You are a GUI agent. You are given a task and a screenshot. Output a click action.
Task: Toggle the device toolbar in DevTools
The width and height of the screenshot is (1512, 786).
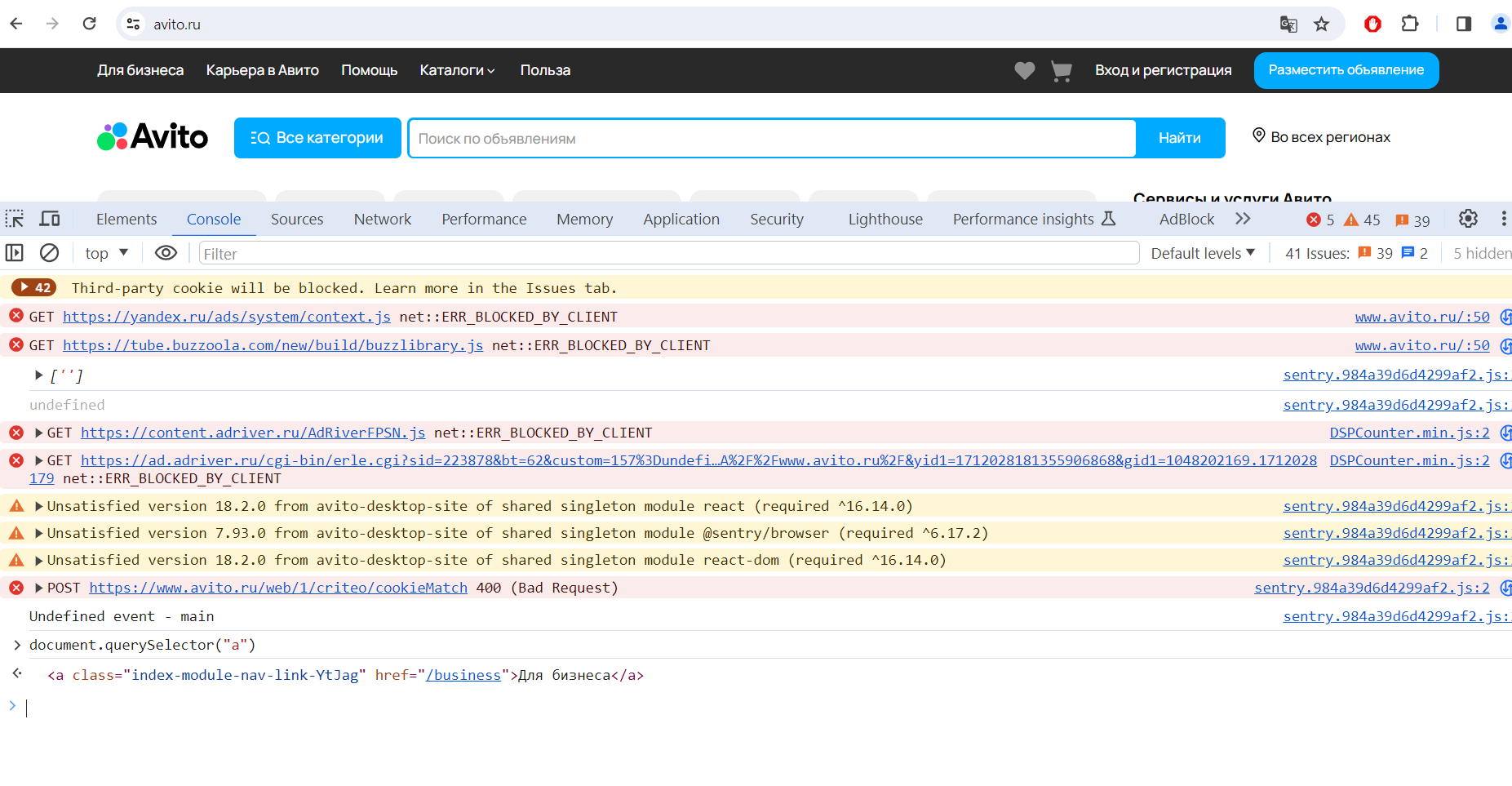pyautogui.click(x=50, y=219)
